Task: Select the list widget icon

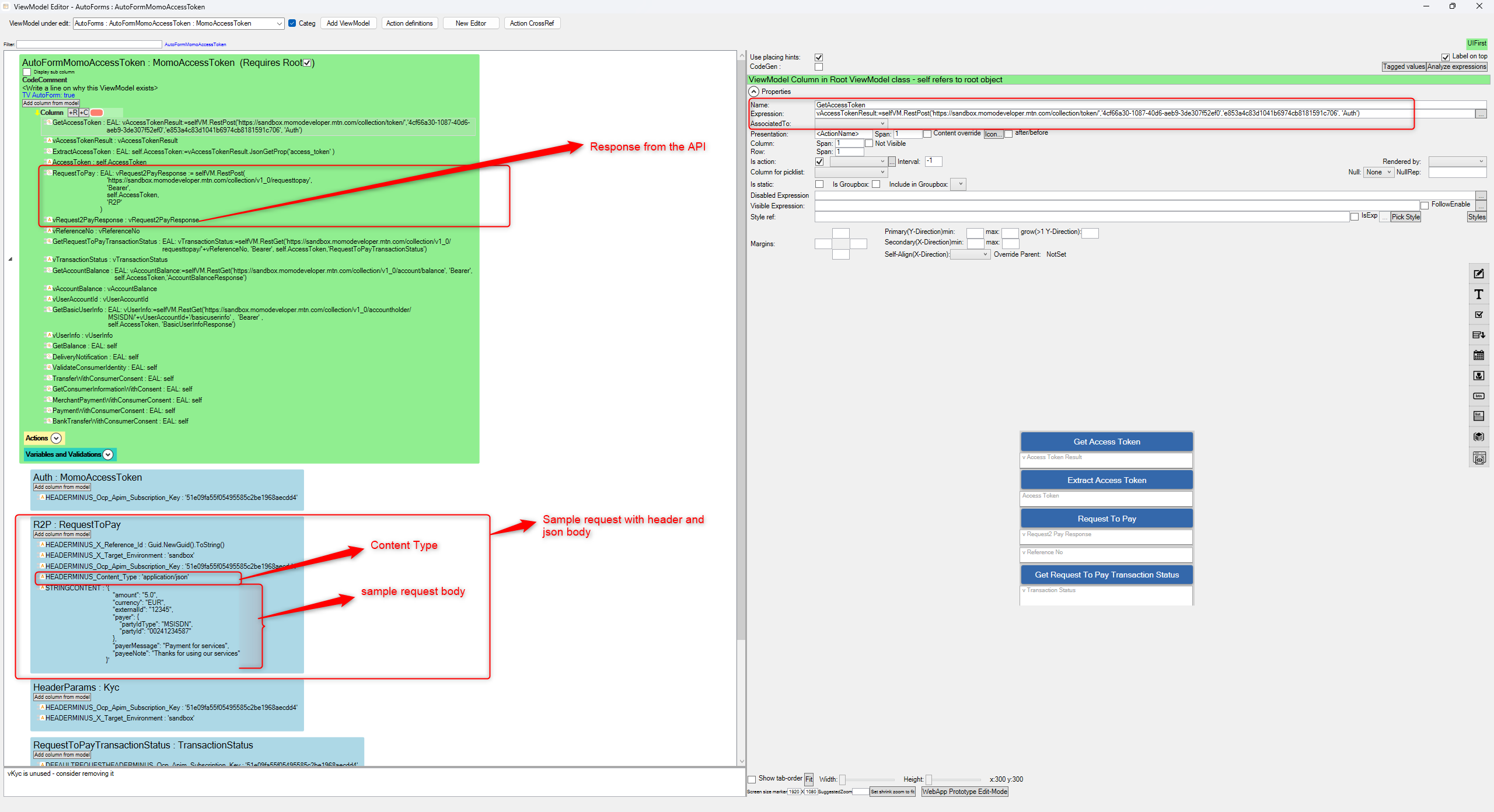Action: coord(1478,416)
